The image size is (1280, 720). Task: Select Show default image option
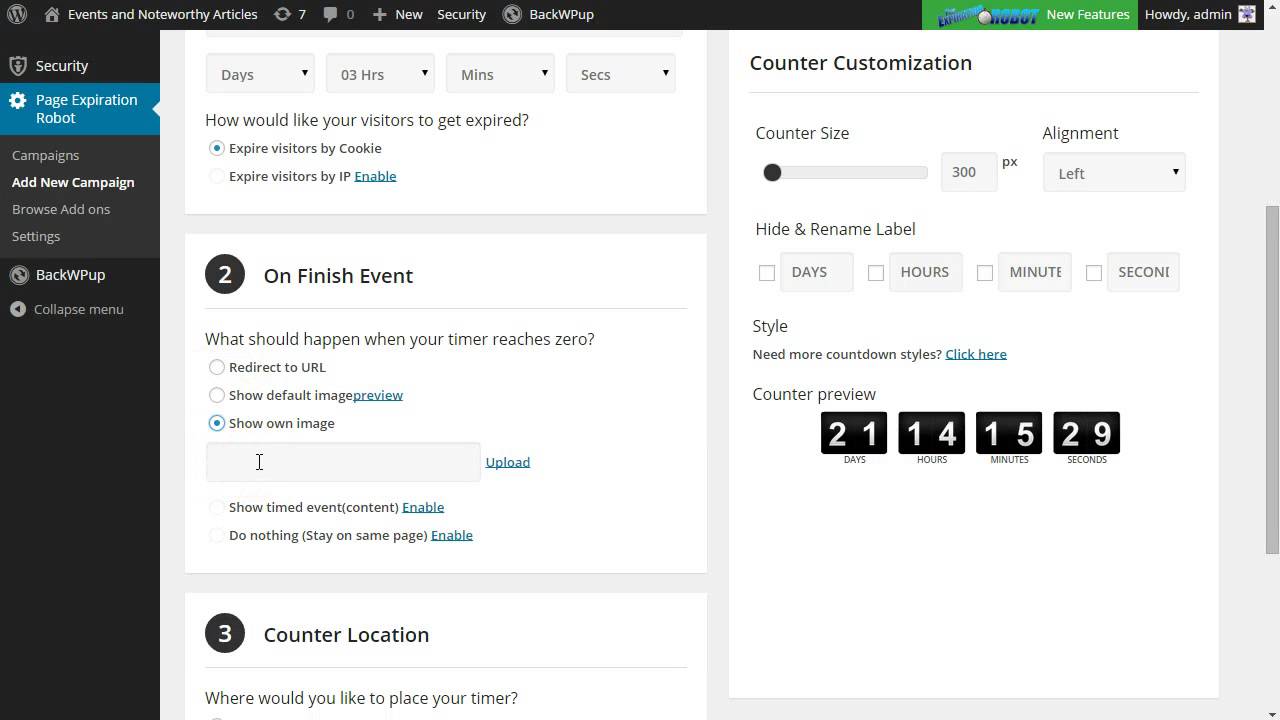(x=217, y=395)
